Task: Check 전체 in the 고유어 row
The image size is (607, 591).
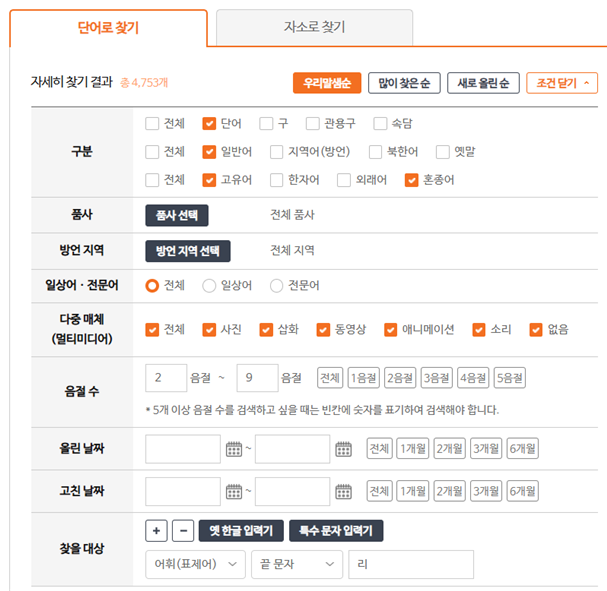Action: point(152,180)
